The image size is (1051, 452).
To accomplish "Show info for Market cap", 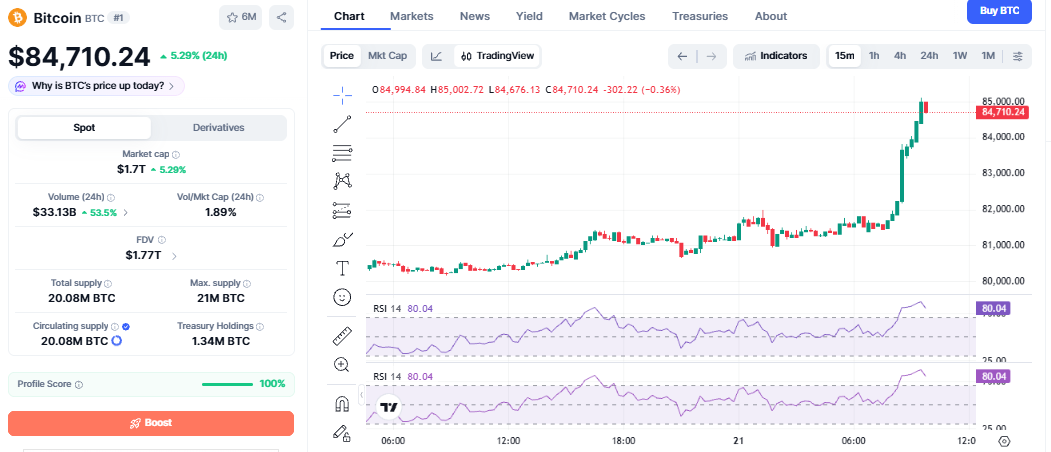I will (176, 154).
